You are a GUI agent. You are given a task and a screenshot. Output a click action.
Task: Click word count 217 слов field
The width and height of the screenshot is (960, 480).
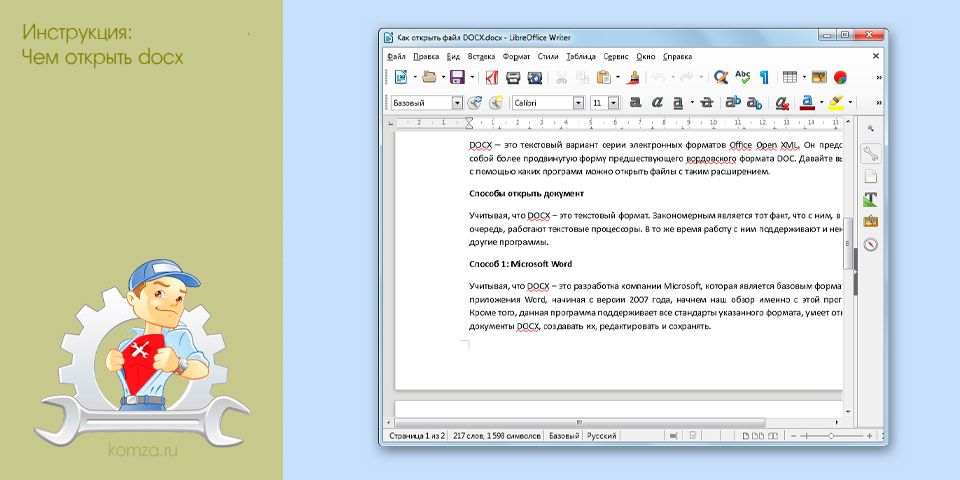click(x=496, y=436)
